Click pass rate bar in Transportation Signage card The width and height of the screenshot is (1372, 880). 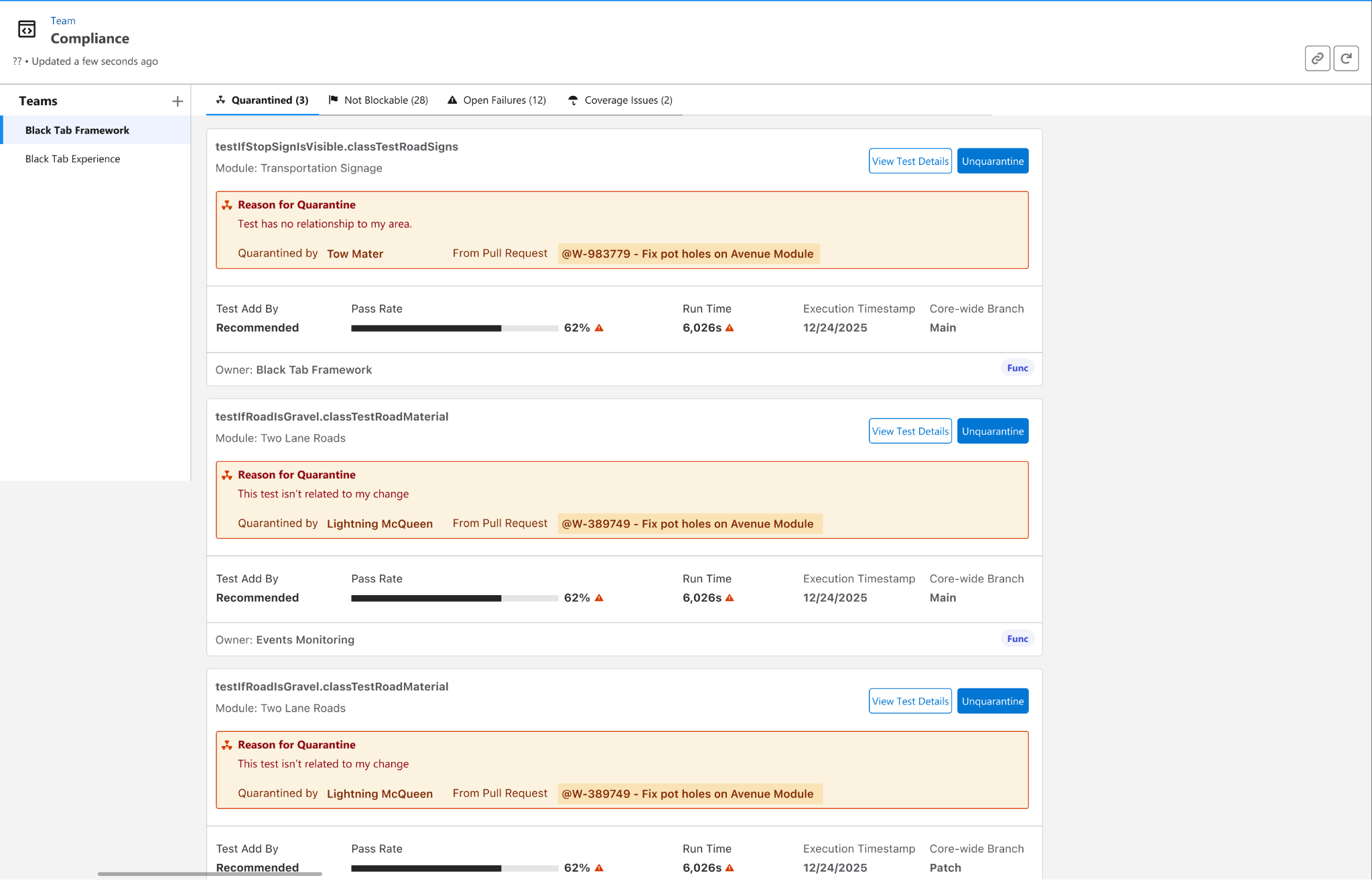(455, 328)
